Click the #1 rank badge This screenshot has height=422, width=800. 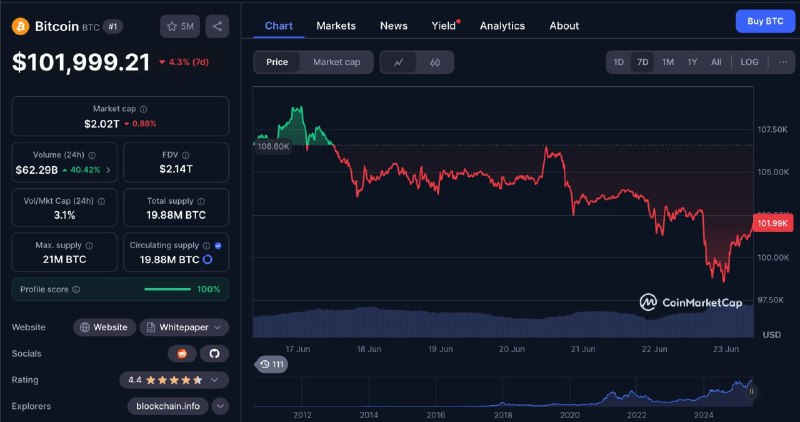click(x=113, y=27)
